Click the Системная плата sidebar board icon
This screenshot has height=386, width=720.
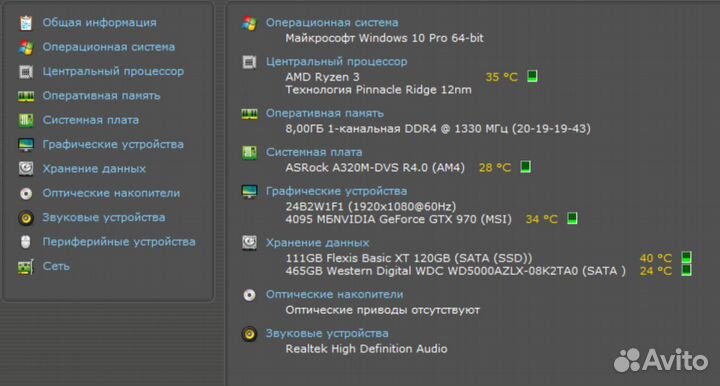tap(26, 120)
